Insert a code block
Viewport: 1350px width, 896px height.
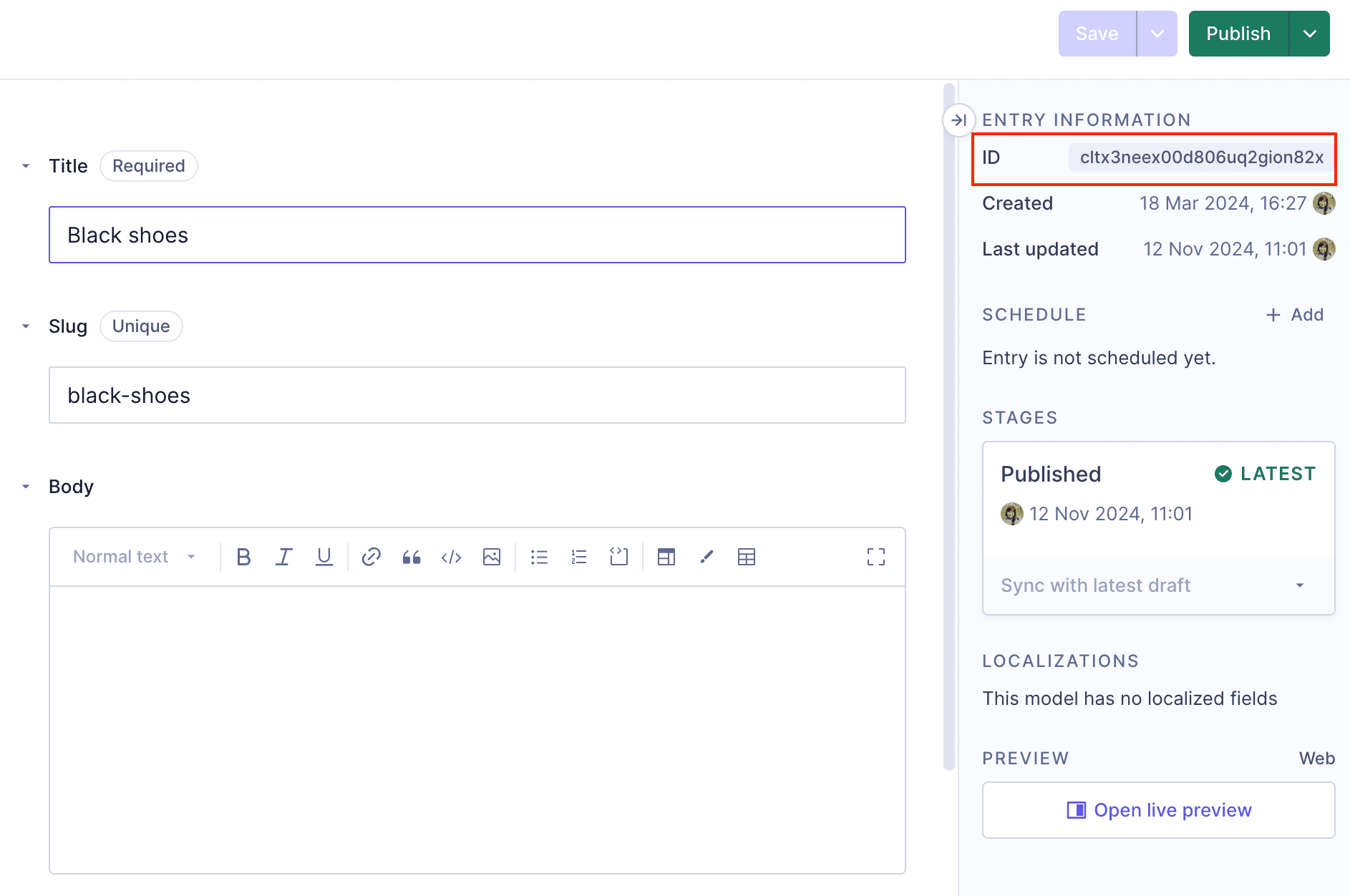[618, 556]
